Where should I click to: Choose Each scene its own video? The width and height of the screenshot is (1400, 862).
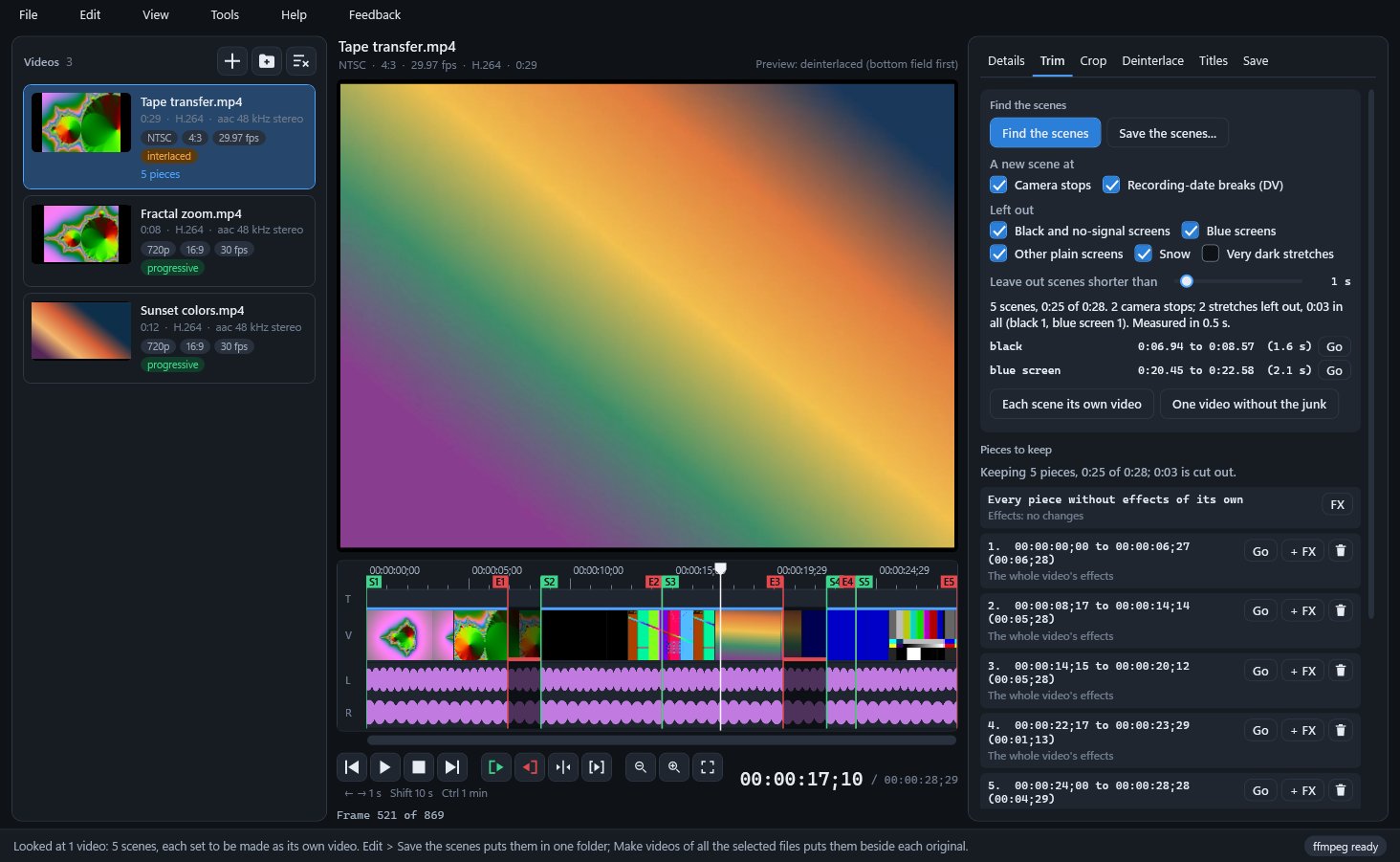click(x=1072, y=404)
